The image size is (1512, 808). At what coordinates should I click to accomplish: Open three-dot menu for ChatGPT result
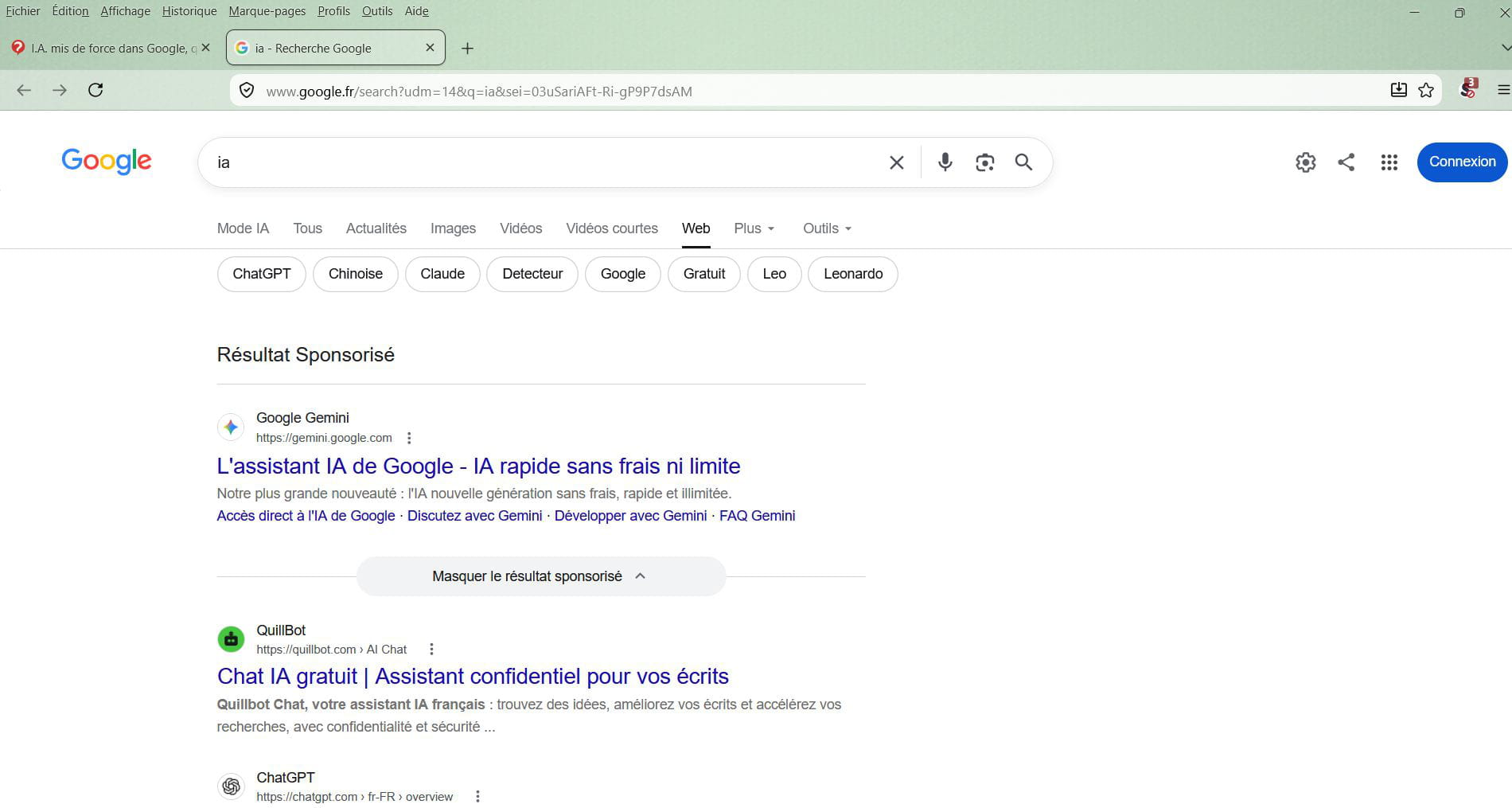477,797
